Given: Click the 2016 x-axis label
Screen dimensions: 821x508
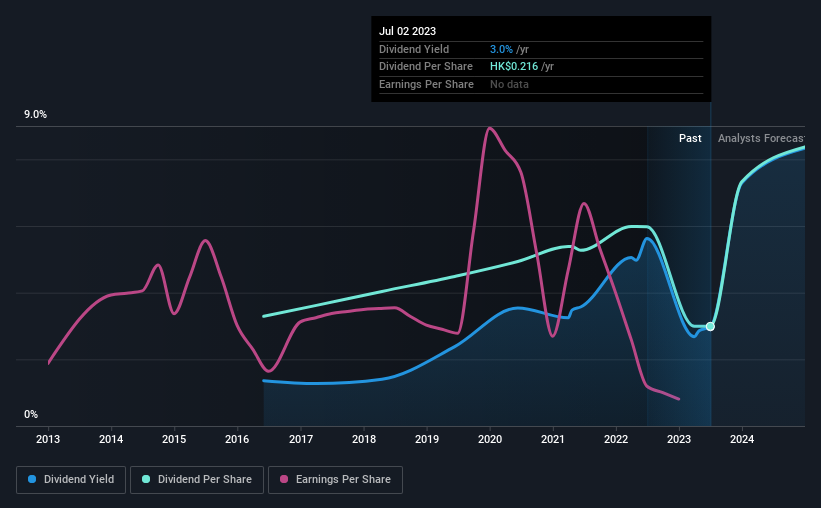Looking at the screenshot, I should pyautogui.click(x=237, y=439).
